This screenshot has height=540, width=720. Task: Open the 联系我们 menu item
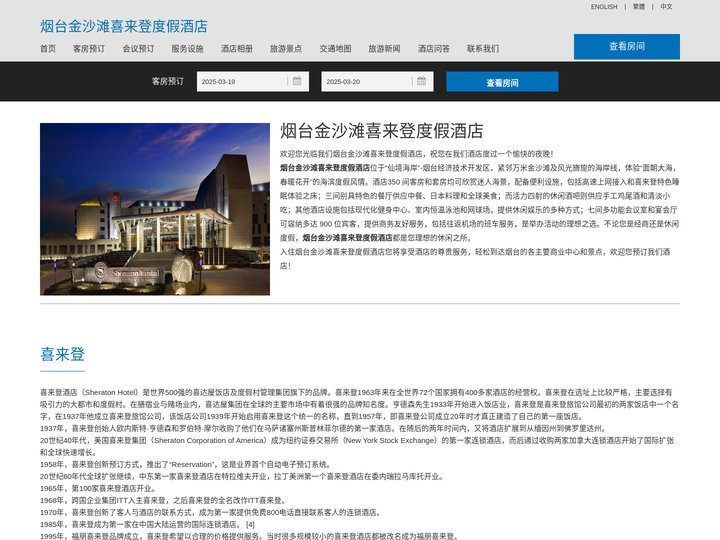click(483, 49)
